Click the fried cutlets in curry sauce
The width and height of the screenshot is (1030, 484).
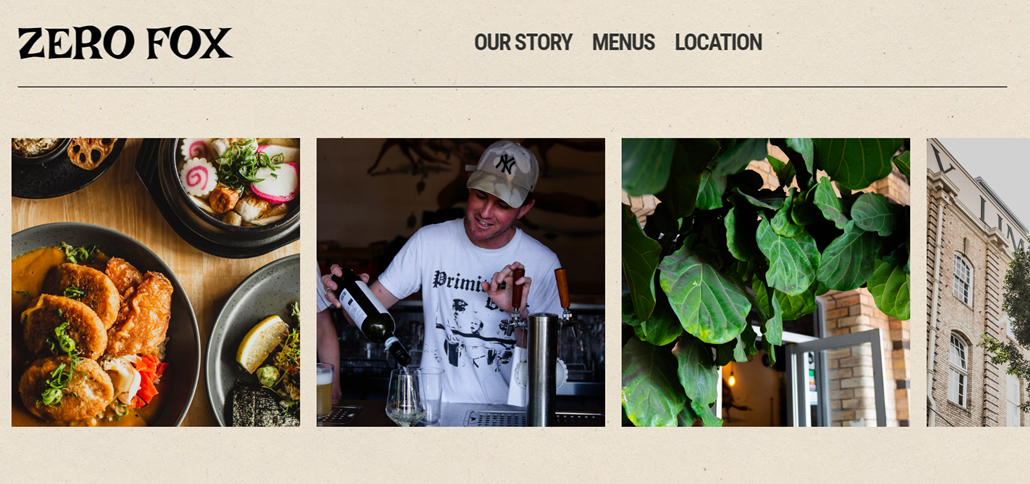(91, 335)
